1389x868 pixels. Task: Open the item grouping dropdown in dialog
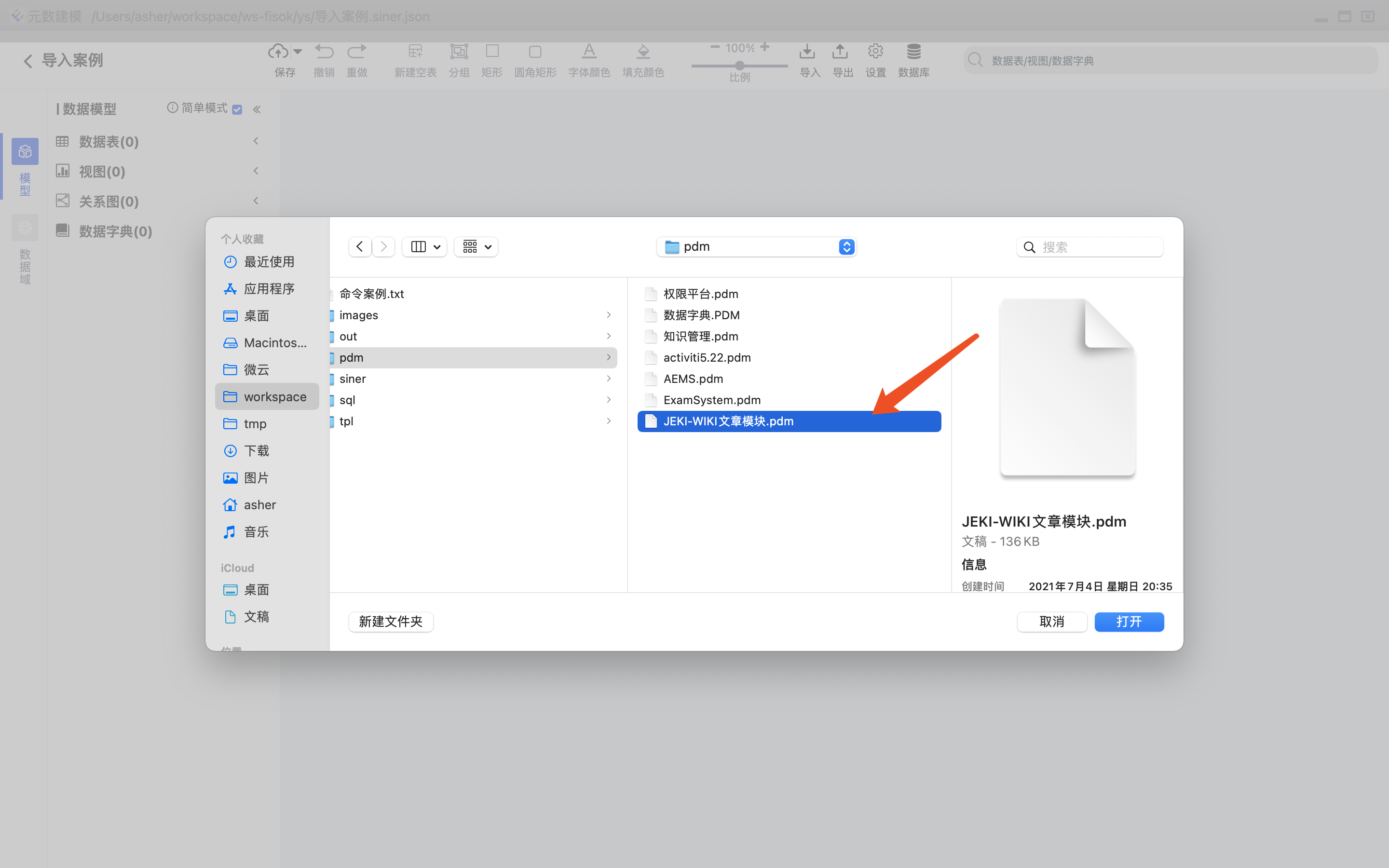pos(477,247)
